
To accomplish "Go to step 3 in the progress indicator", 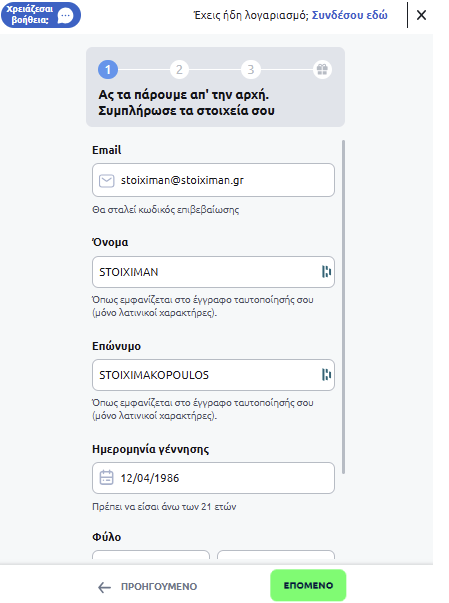I will point(251,70).
